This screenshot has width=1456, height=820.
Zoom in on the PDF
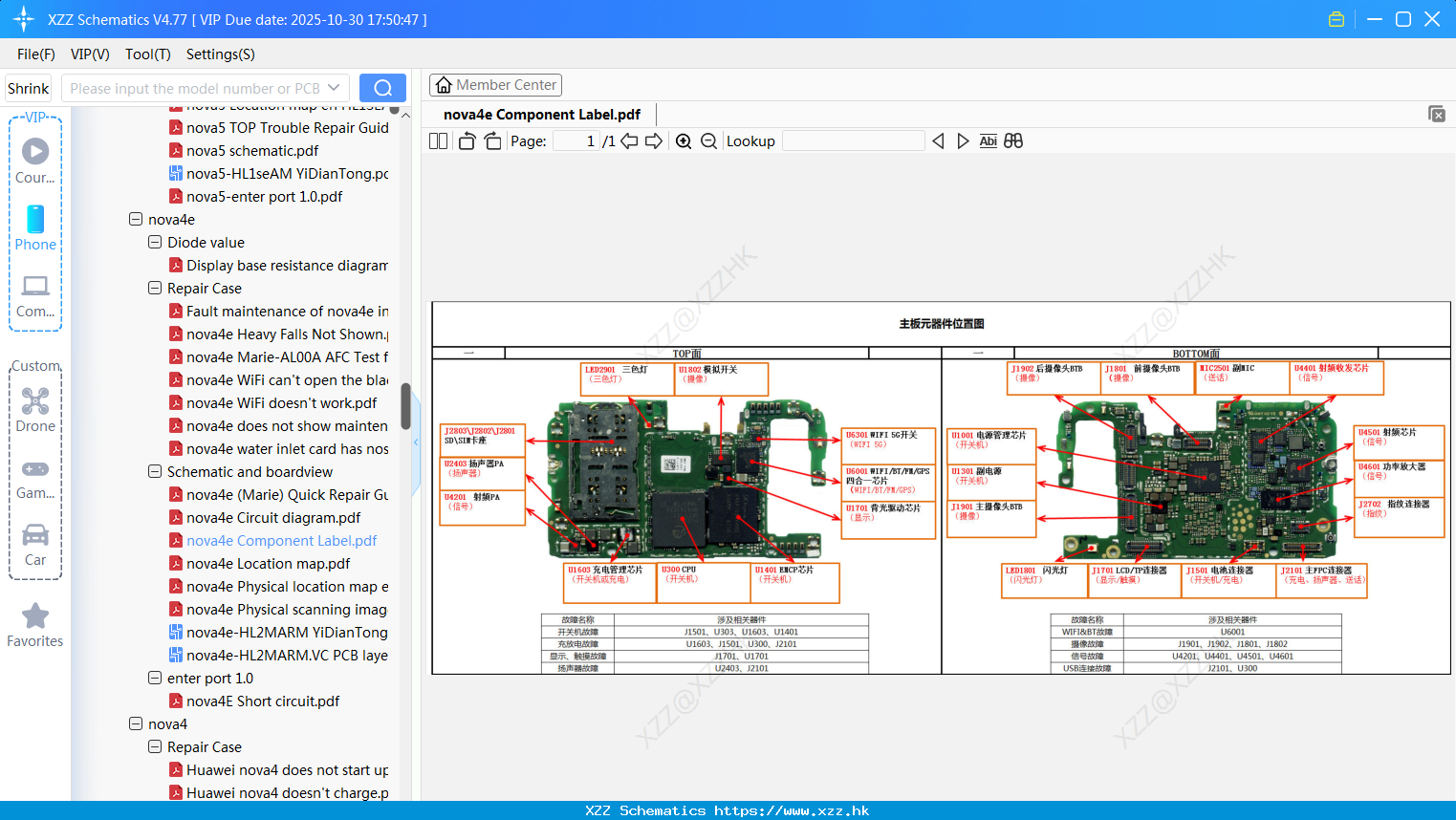[684, 141]
